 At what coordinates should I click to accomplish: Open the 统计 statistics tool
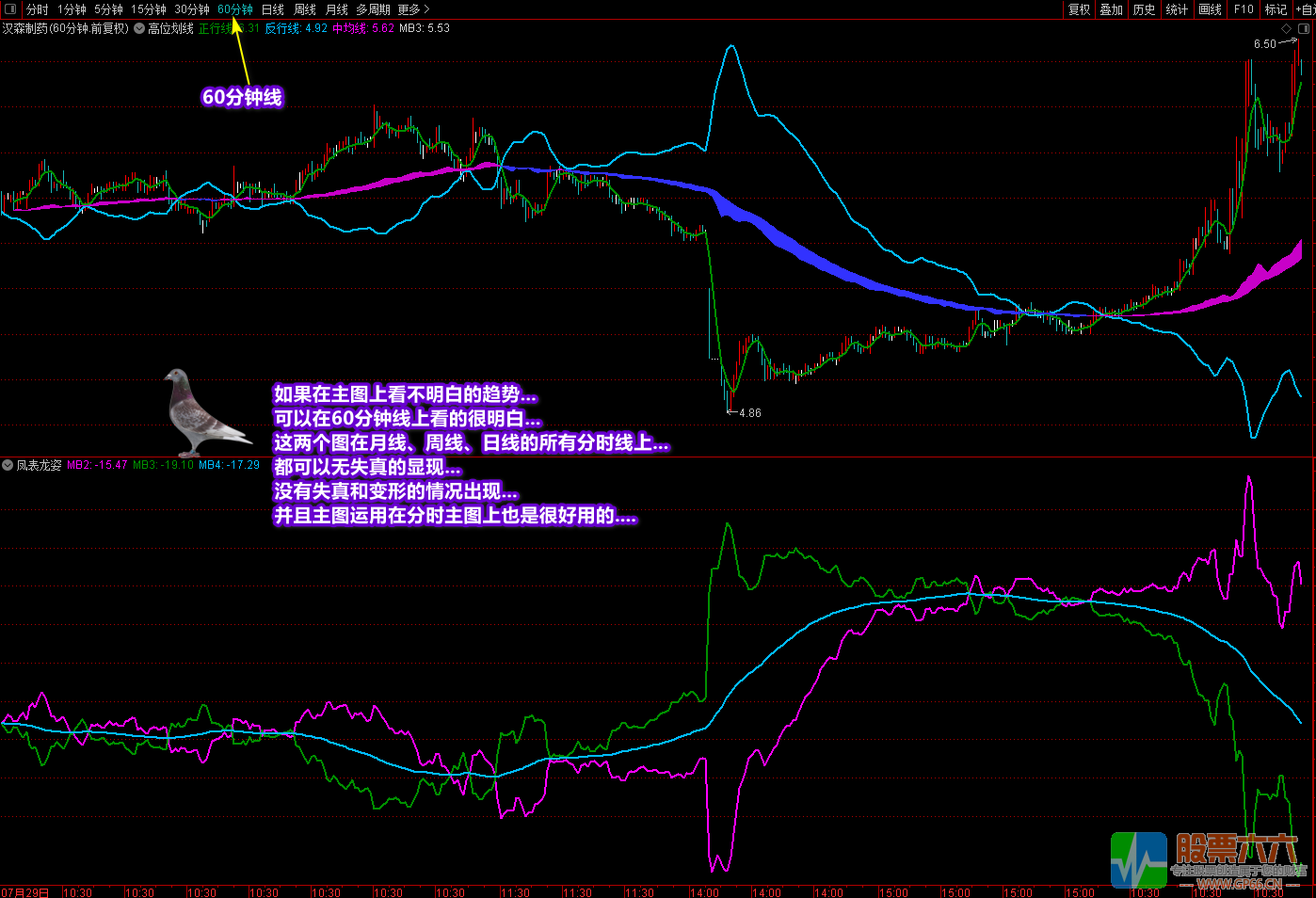point(1177,9)
